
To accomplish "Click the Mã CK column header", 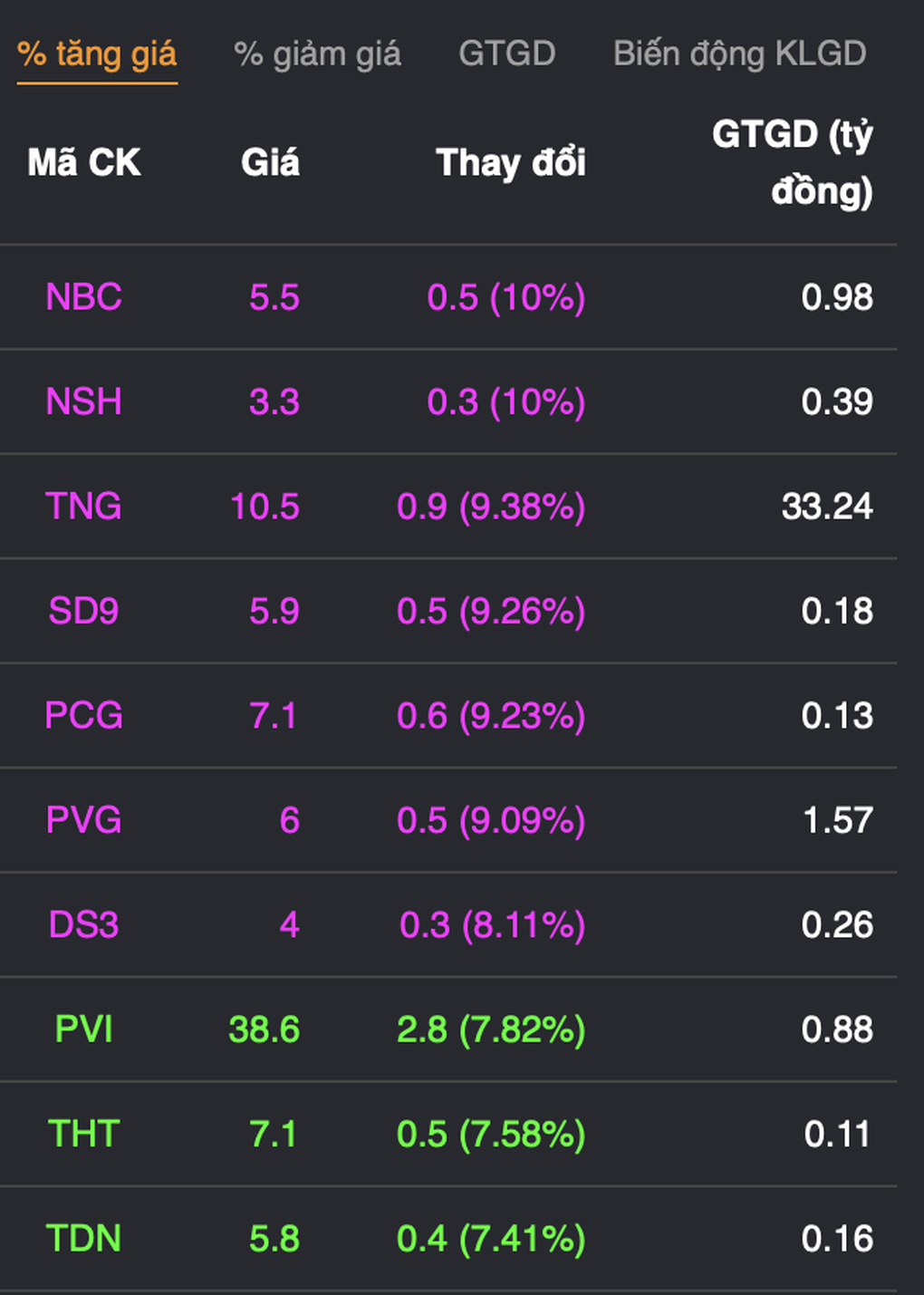I will pyautogui.click(x=84, y=163).
